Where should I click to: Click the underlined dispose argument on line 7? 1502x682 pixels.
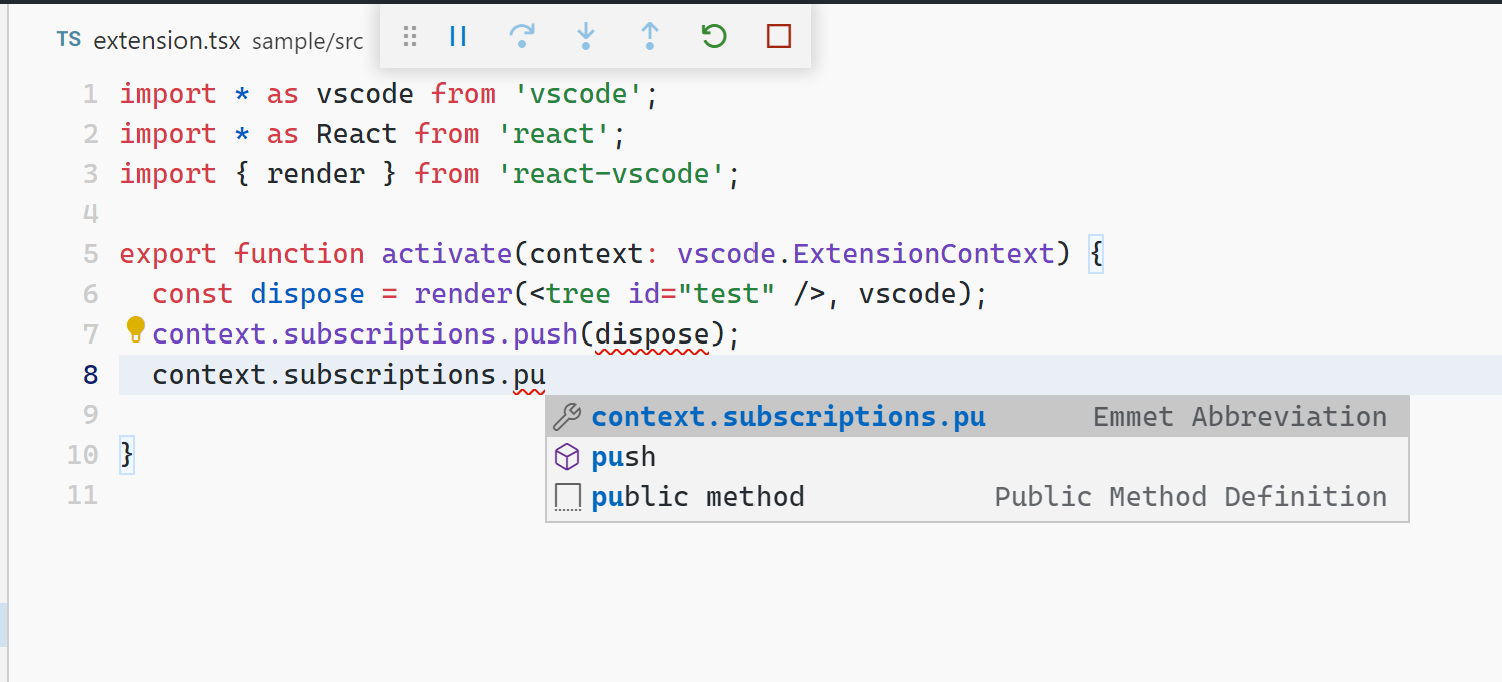[652, 335]
